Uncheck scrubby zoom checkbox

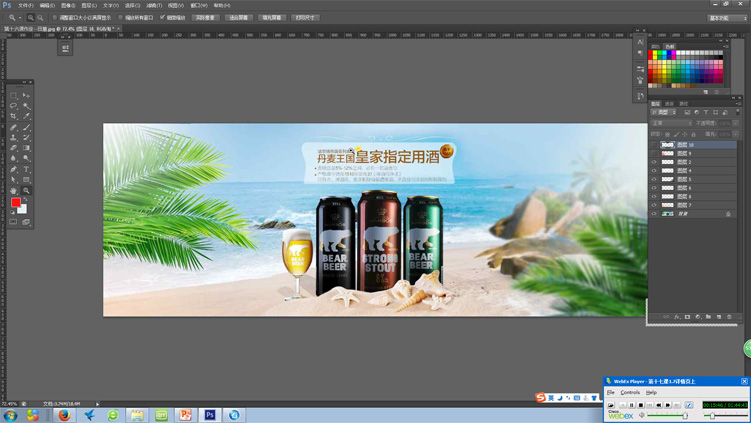tap(162, 18)
